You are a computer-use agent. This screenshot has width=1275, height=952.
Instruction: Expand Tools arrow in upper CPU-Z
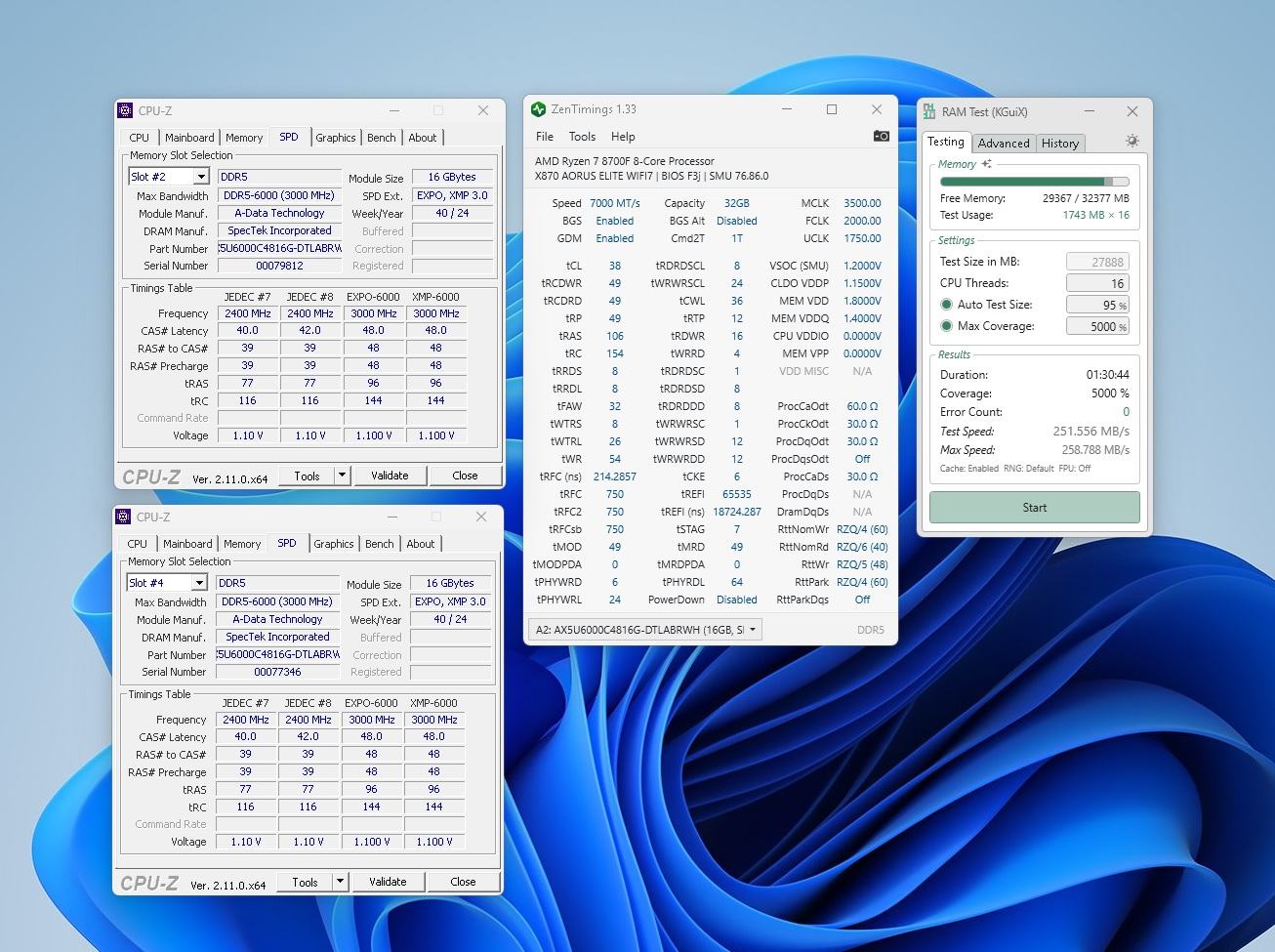[x=342, y=476]
